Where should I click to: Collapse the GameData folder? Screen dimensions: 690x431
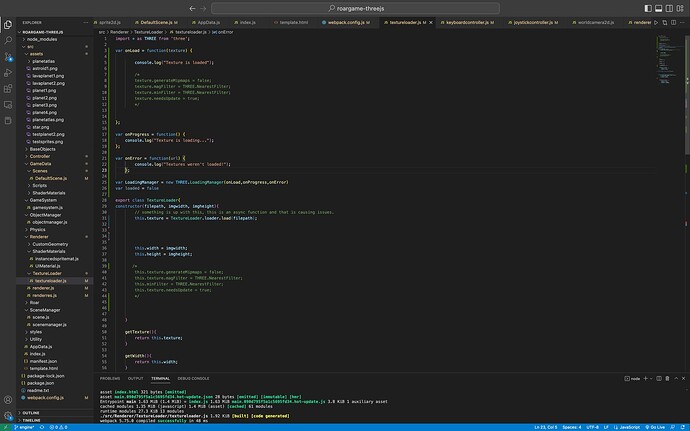coord(55,163)
